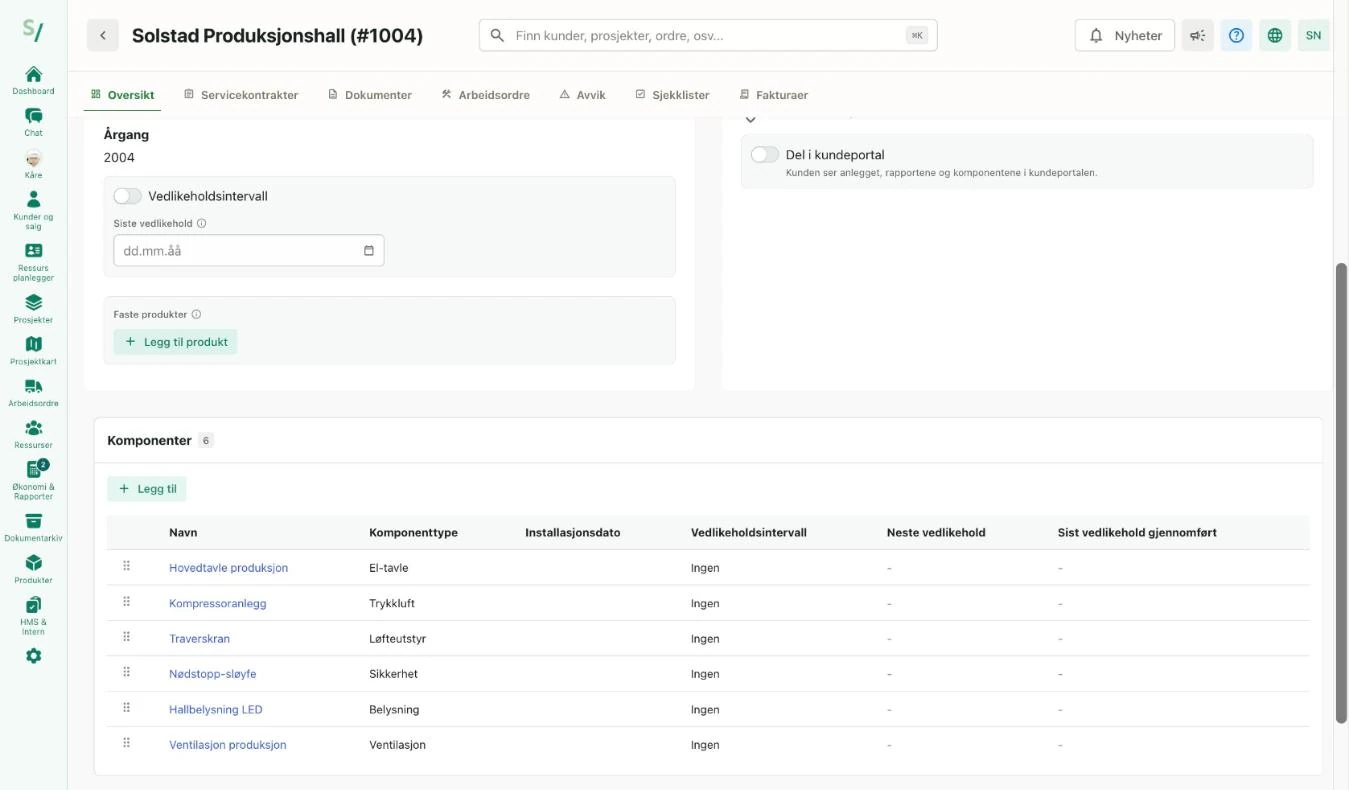Toggle the Vedlikeholdsintervall switch
1349x790 pixels.
127,196
